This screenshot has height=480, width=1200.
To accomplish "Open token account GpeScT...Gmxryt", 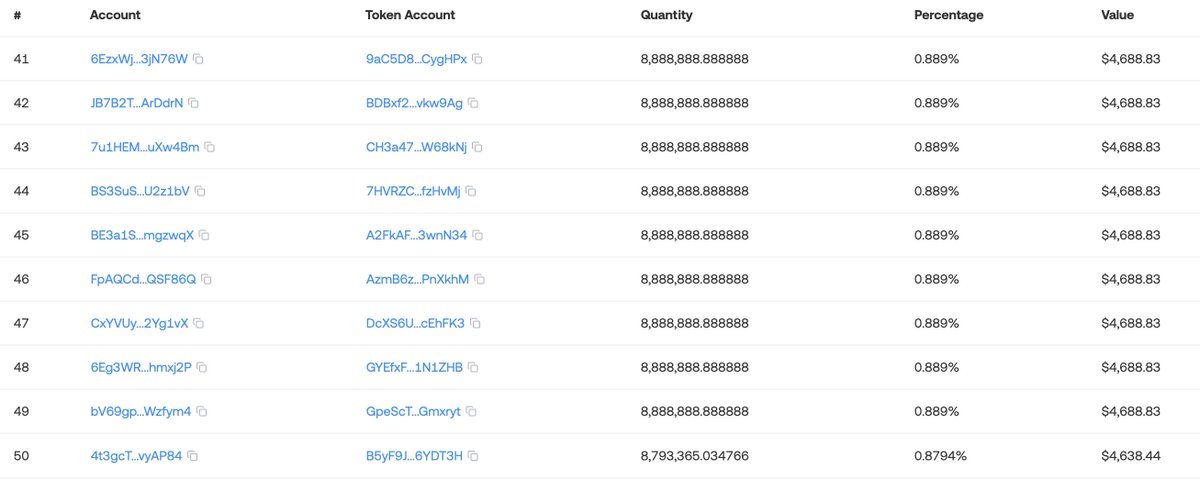I will 413,411.
